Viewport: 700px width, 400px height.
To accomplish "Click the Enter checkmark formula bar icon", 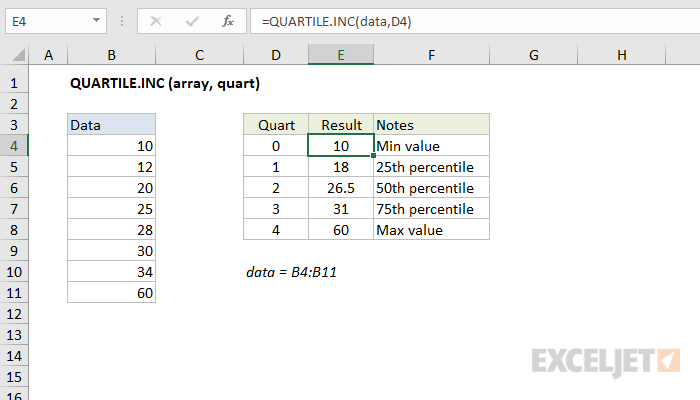I will pos(192,21).
